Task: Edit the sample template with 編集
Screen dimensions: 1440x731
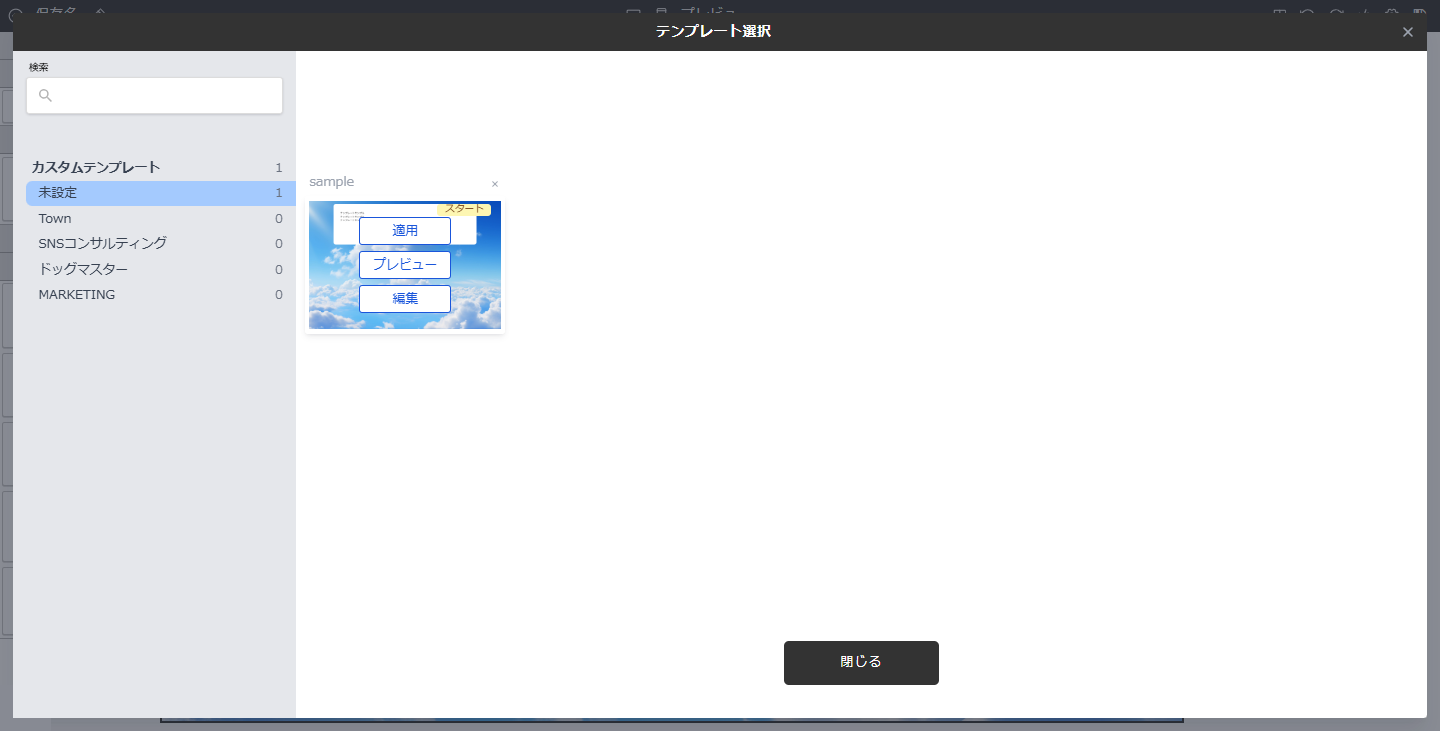Action: coord(404,298)
